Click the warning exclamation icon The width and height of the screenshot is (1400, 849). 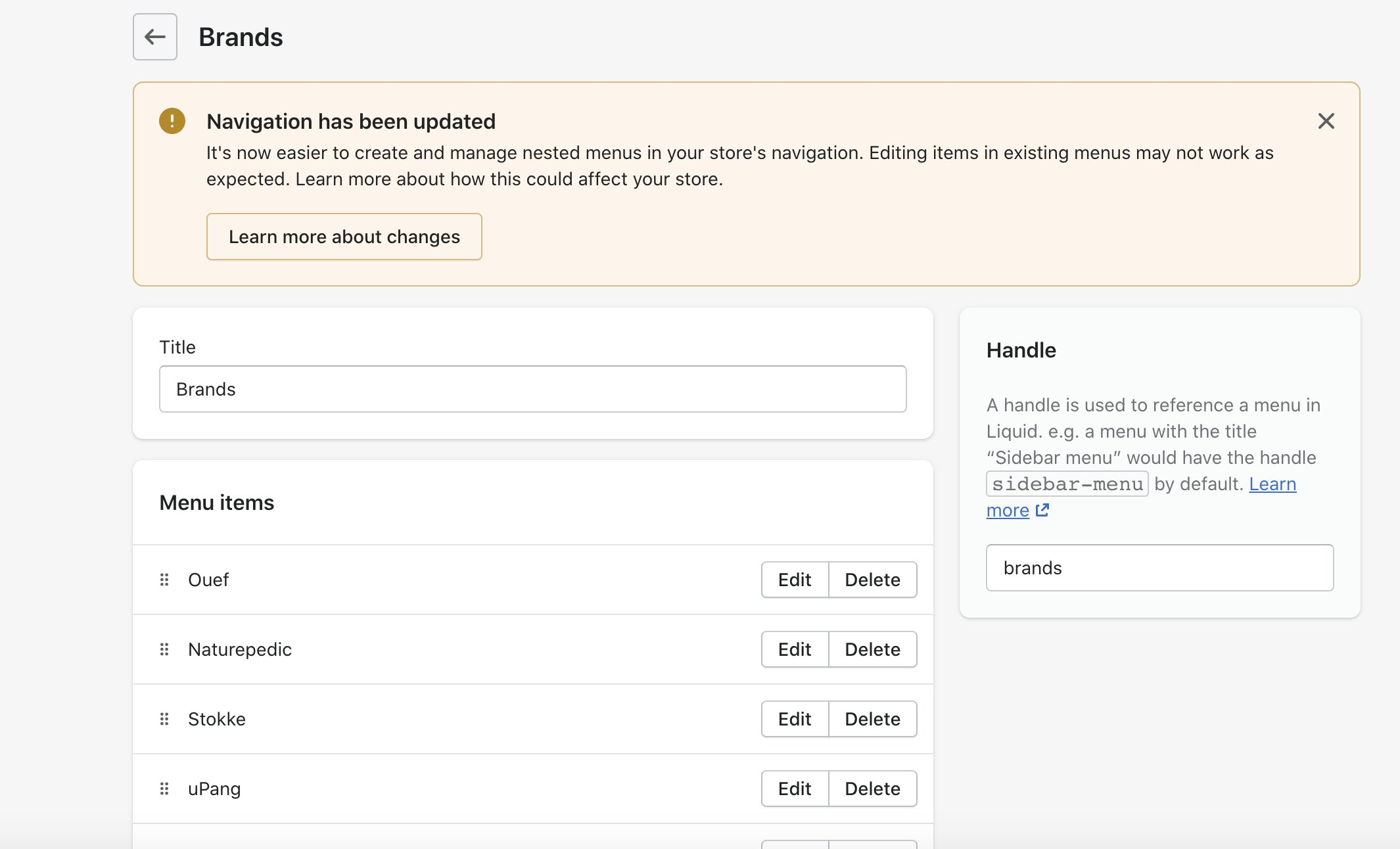pyautogui.click(x=172, y=121)
